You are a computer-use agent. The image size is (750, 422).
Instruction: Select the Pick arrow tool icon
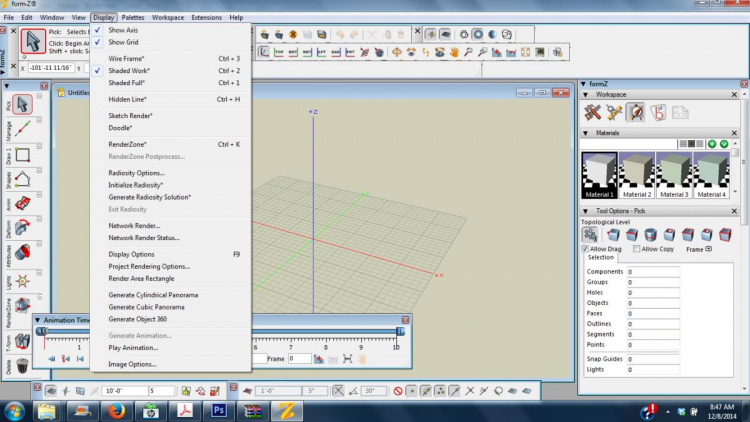pyautogui.click(x=21, y=102)
